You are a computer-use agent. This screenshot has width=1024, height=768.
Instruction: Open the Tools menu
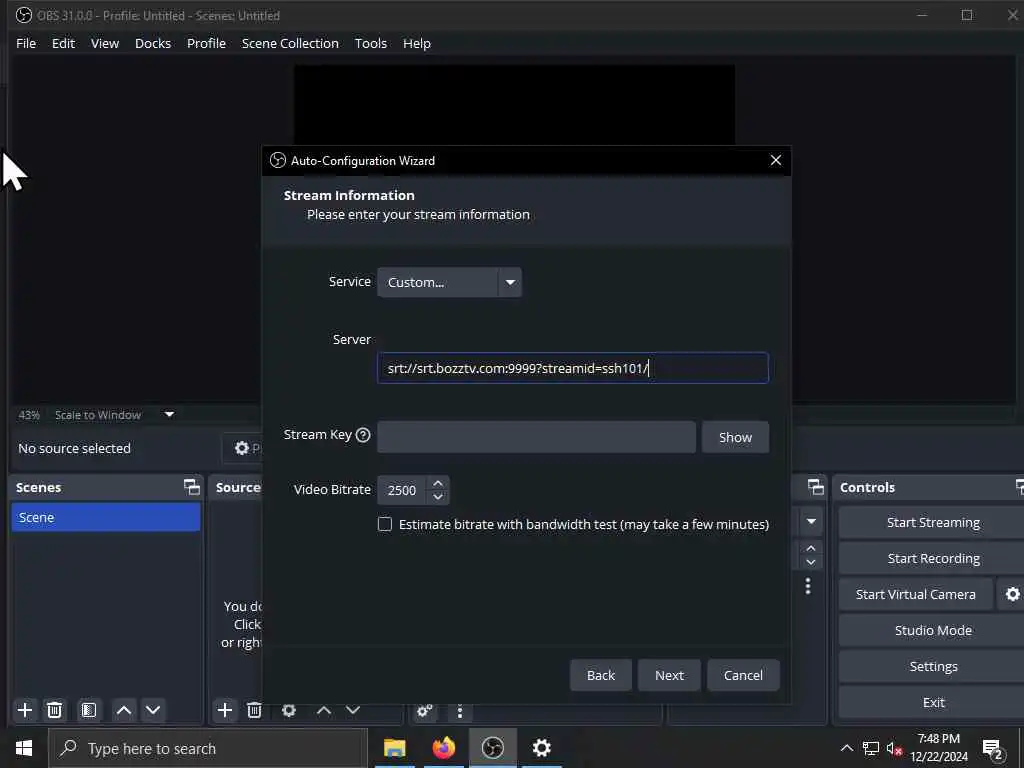click(x=370, y=43)
